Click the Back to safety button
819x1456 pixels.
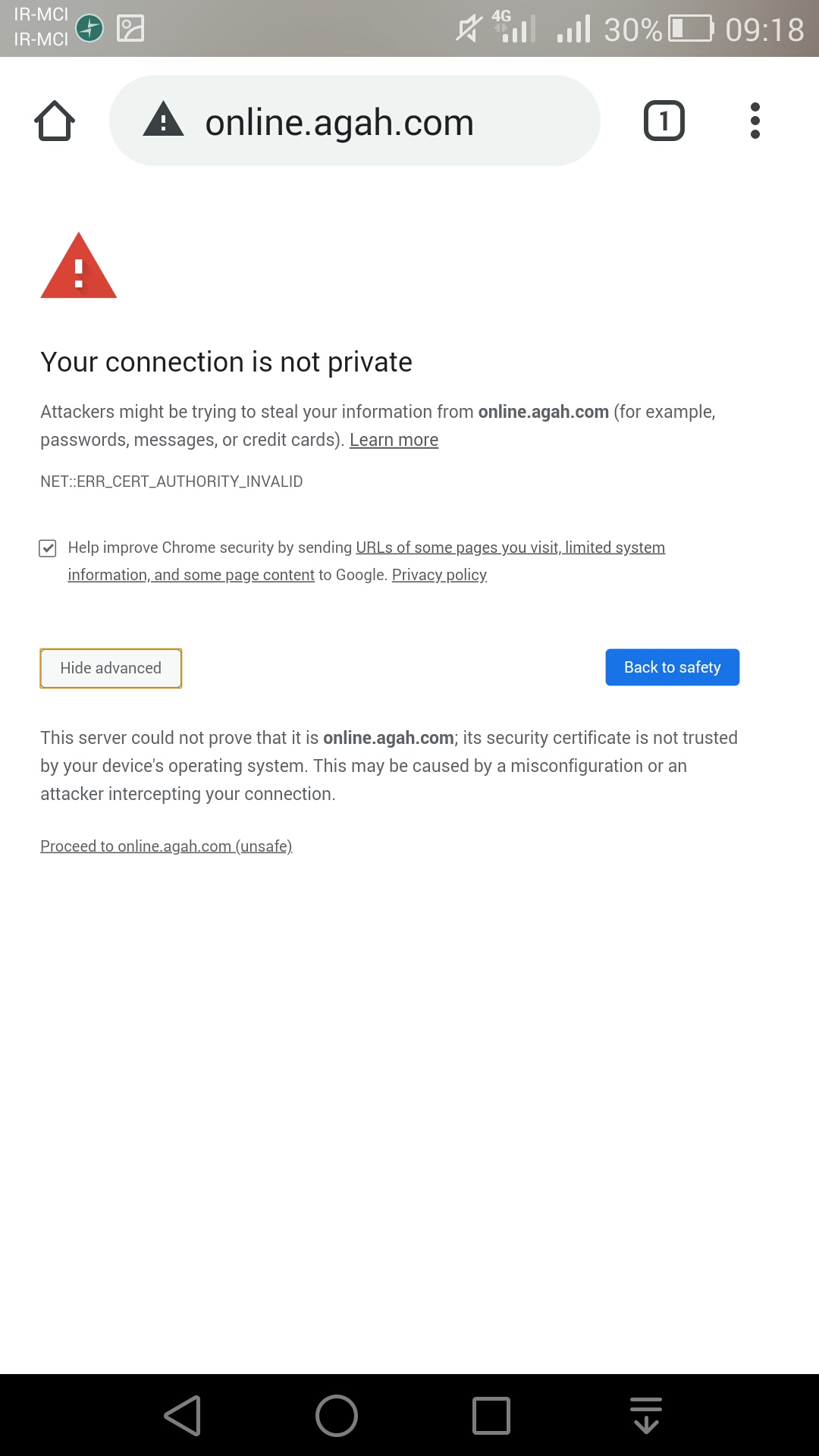[x=672, y=667]
